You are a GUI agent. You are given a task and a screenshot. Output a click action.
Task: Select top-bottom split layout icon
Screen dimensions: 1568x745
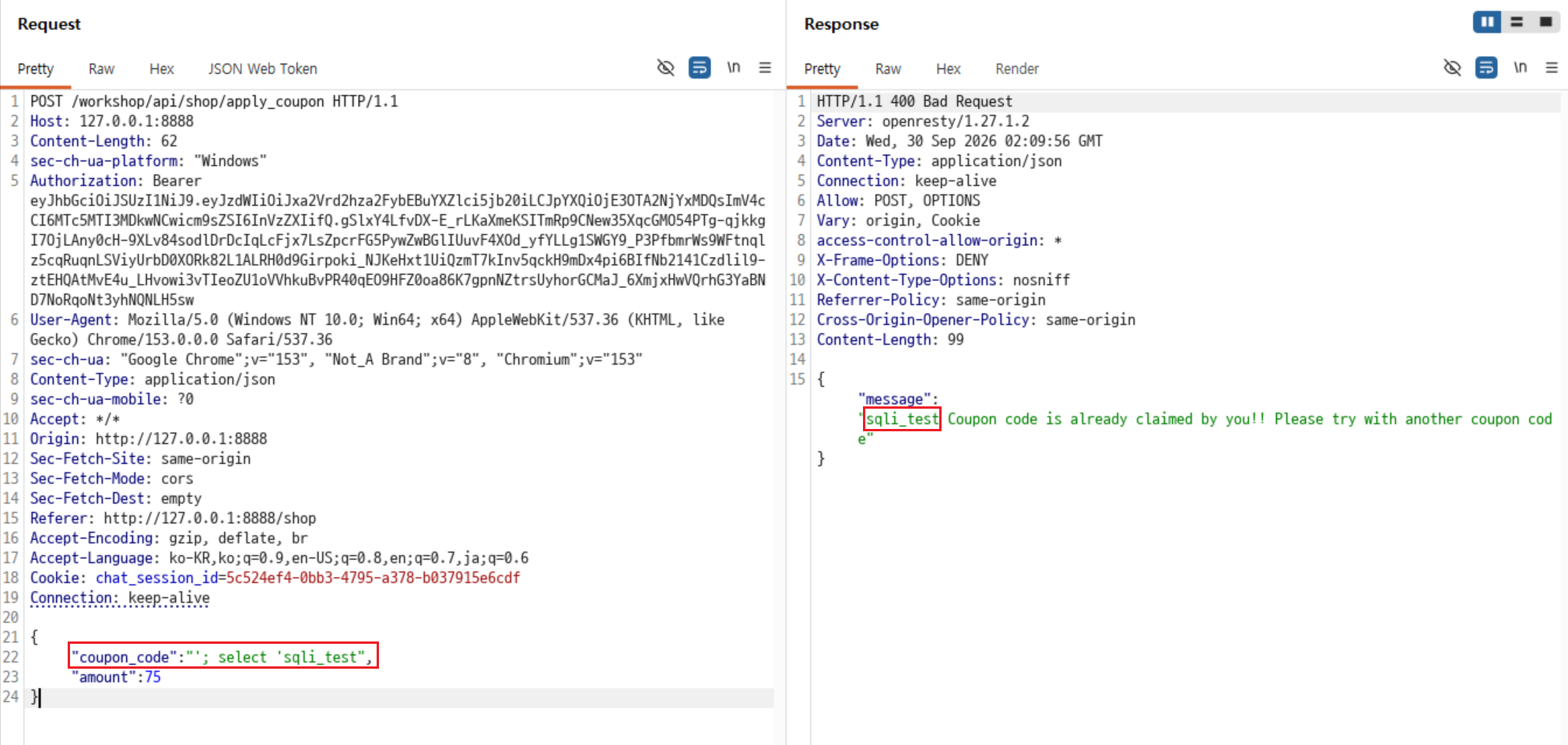click(1517, 22)
